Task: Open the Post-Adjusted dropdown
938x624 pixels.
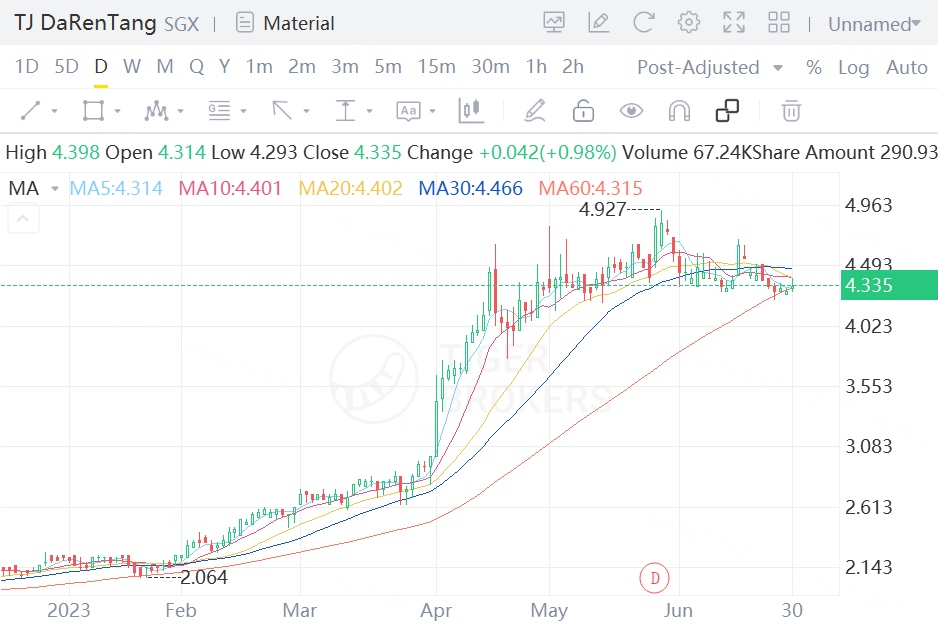Action: tap(710, 67)
